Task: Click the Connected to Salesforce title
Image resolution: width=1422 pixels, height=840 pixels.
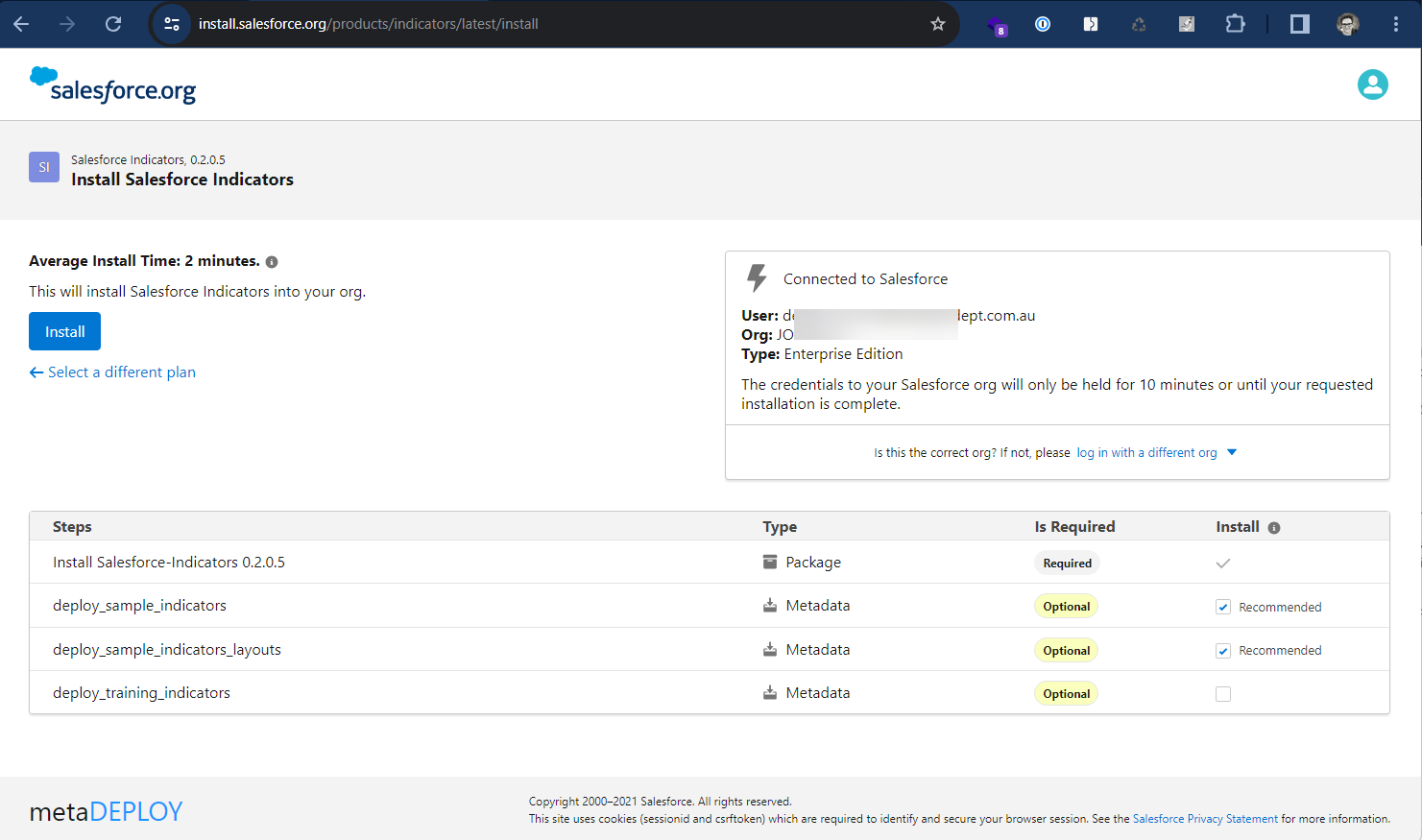Action: coord(865,279)
